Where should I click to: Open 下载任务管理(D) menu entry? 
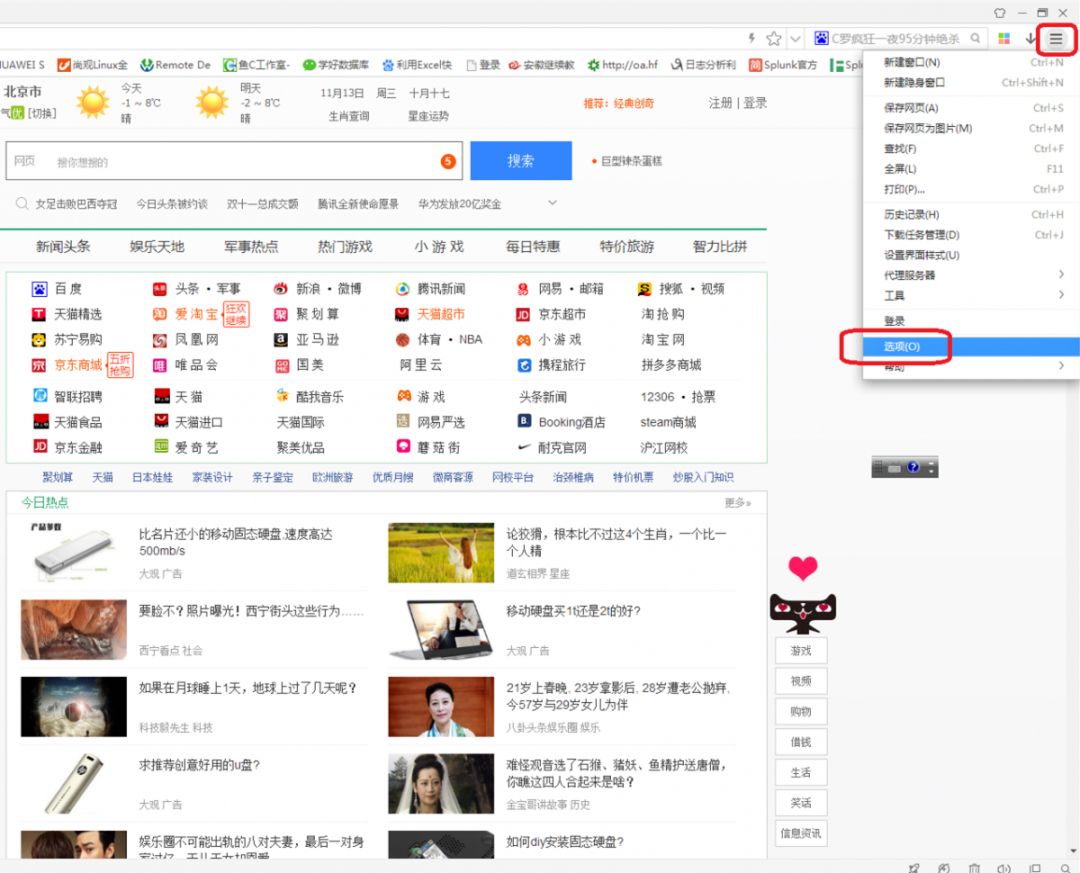click(971, 234)
